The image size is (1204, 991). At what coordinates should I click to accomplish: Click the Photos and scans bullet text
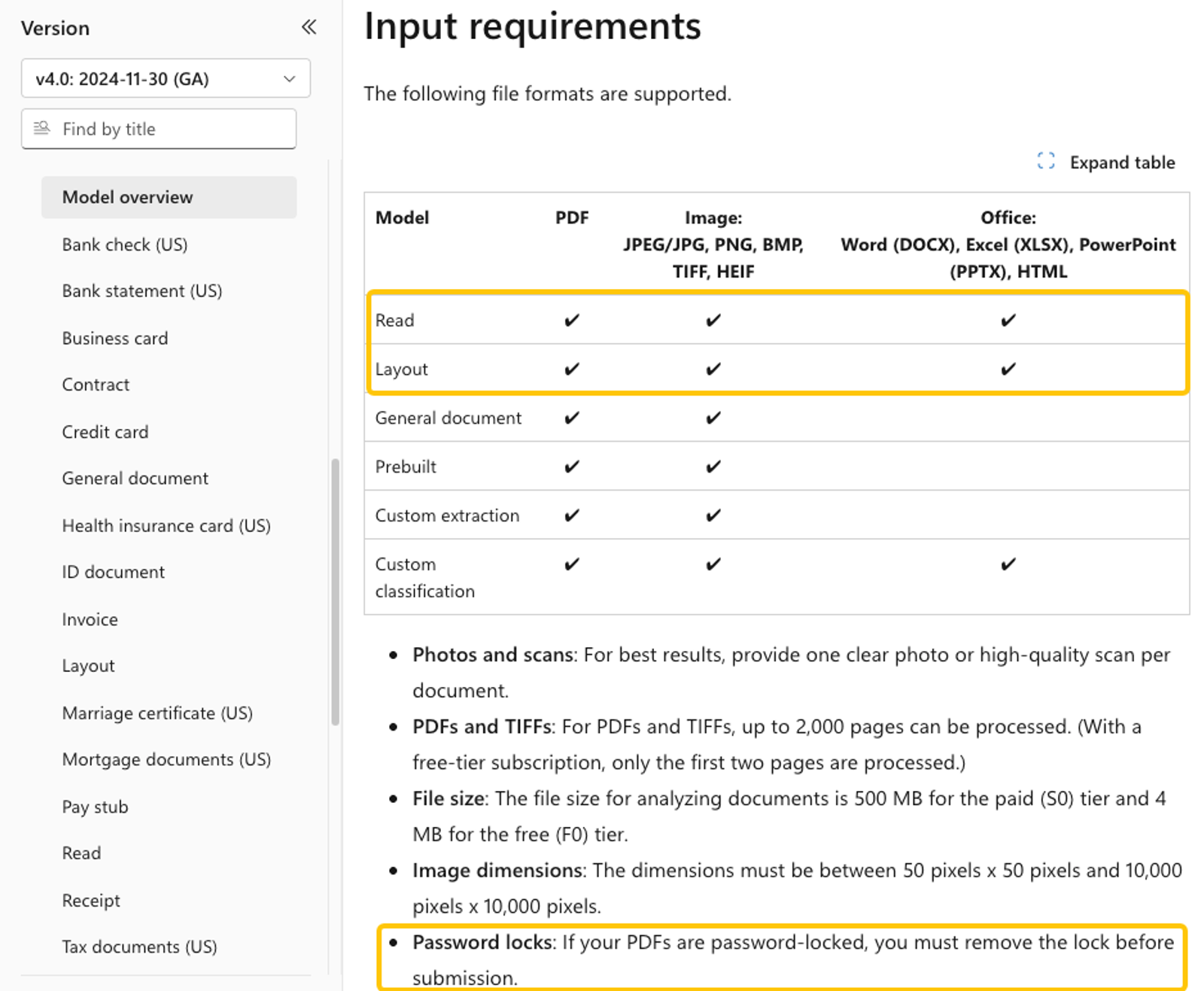pos(792,673)
